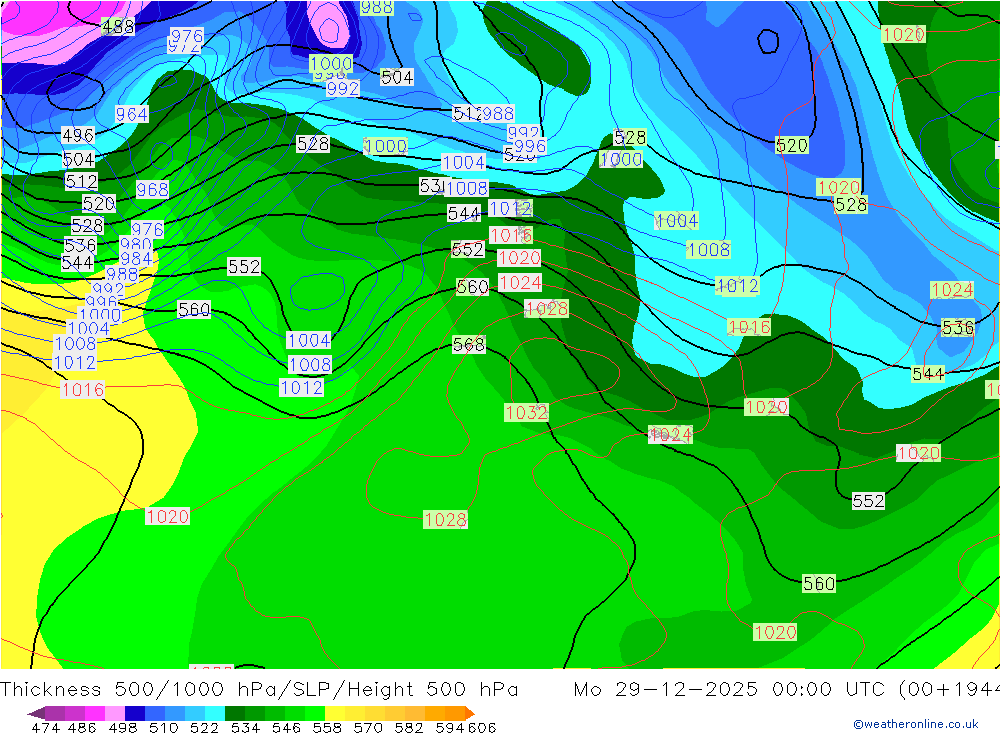This screenshot has height=733, width=1000.
Task: Click the '496' height contour label
Action: [78, 135]
